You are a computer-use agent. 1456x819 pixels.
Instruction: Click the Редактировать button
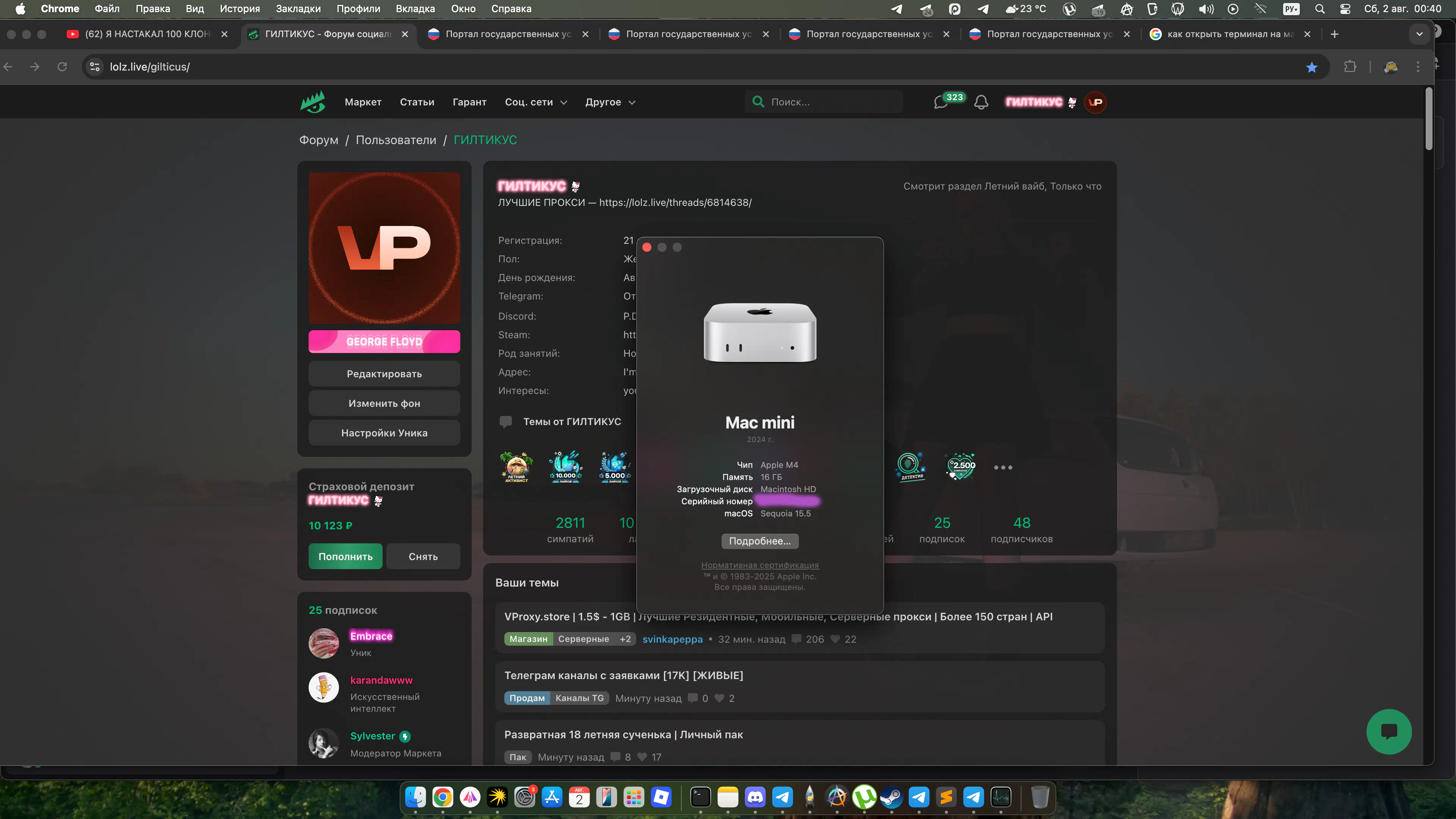384,373
